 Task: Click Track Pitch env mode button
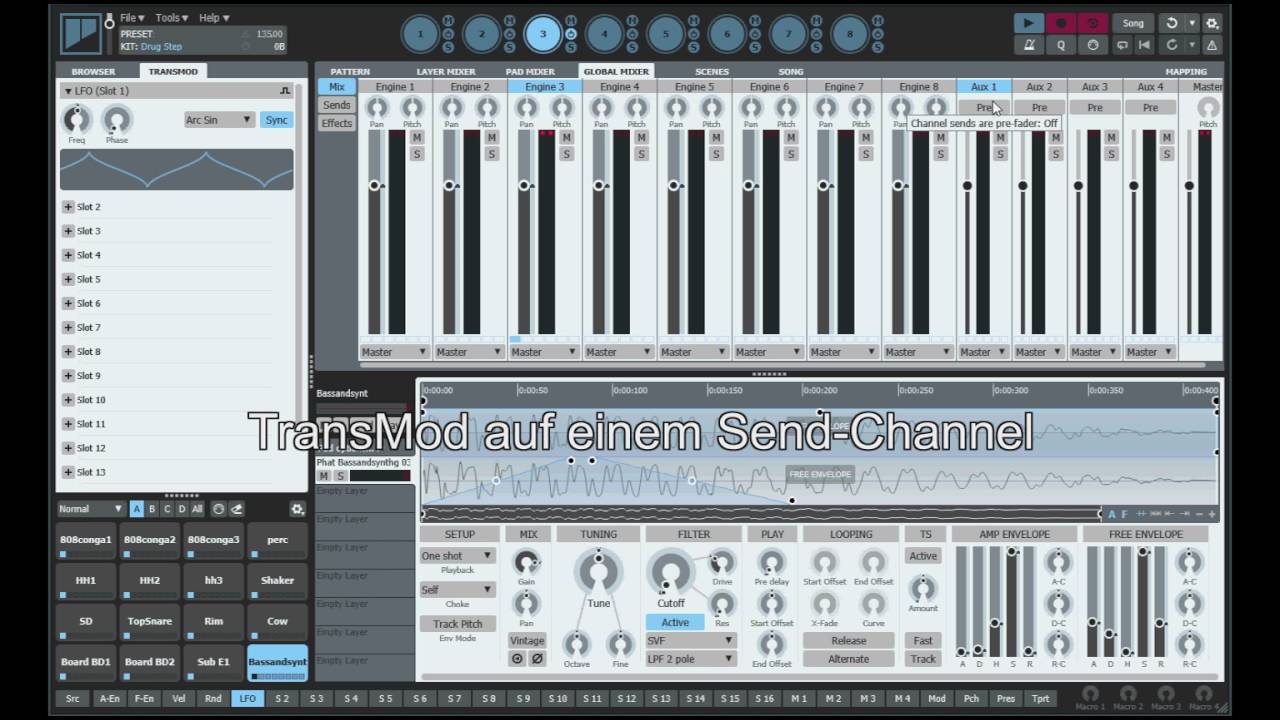pos(457,624)
